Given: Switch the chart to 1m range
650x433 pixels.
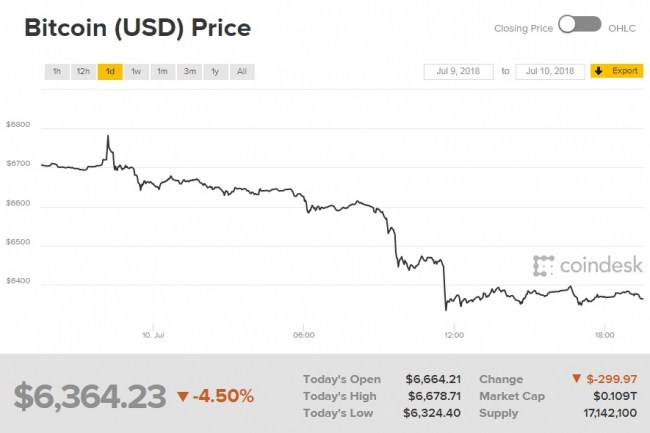Looking at the screenshot, I should tap(162, 72).
